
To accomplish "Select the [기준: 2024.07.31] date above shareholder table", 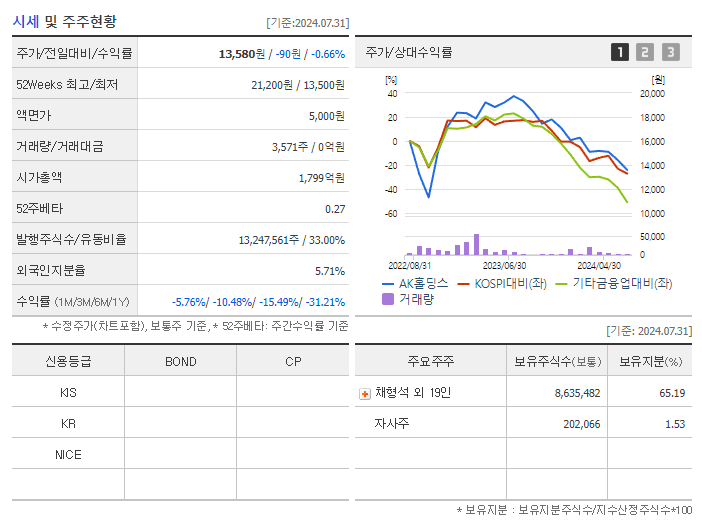I will tap(649, 331).
